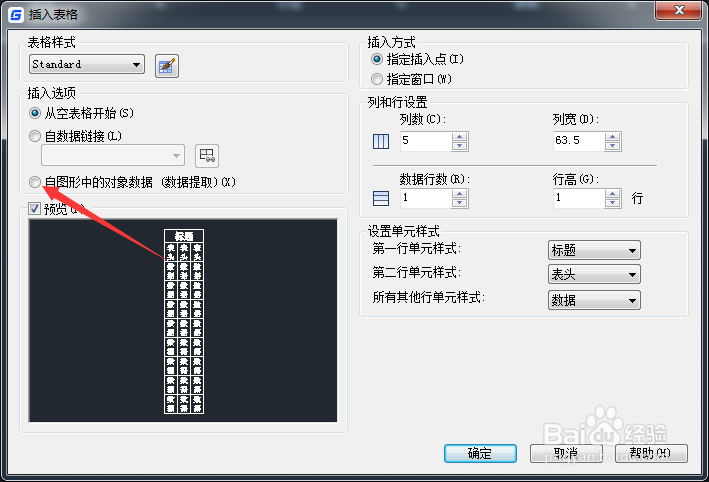The height and width of the screenshot is (482, 709).
Task: Click the 确定 button
Action: [x=480, y=453]
